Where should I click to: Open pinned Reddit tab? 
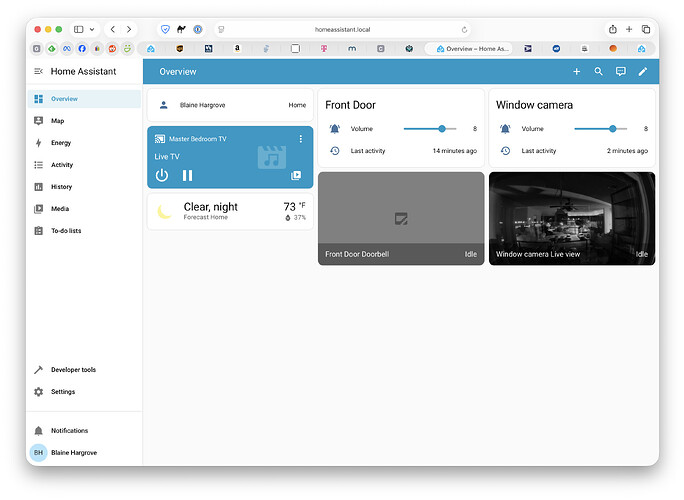(x=113, y=48)
